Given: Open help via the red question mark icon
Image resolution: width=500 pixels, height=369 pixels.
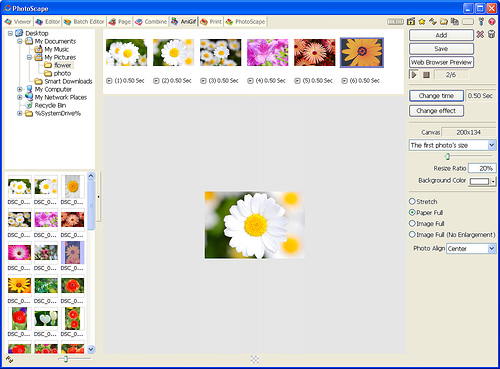Looking at the screenshot, I should (x=492, y=22).
